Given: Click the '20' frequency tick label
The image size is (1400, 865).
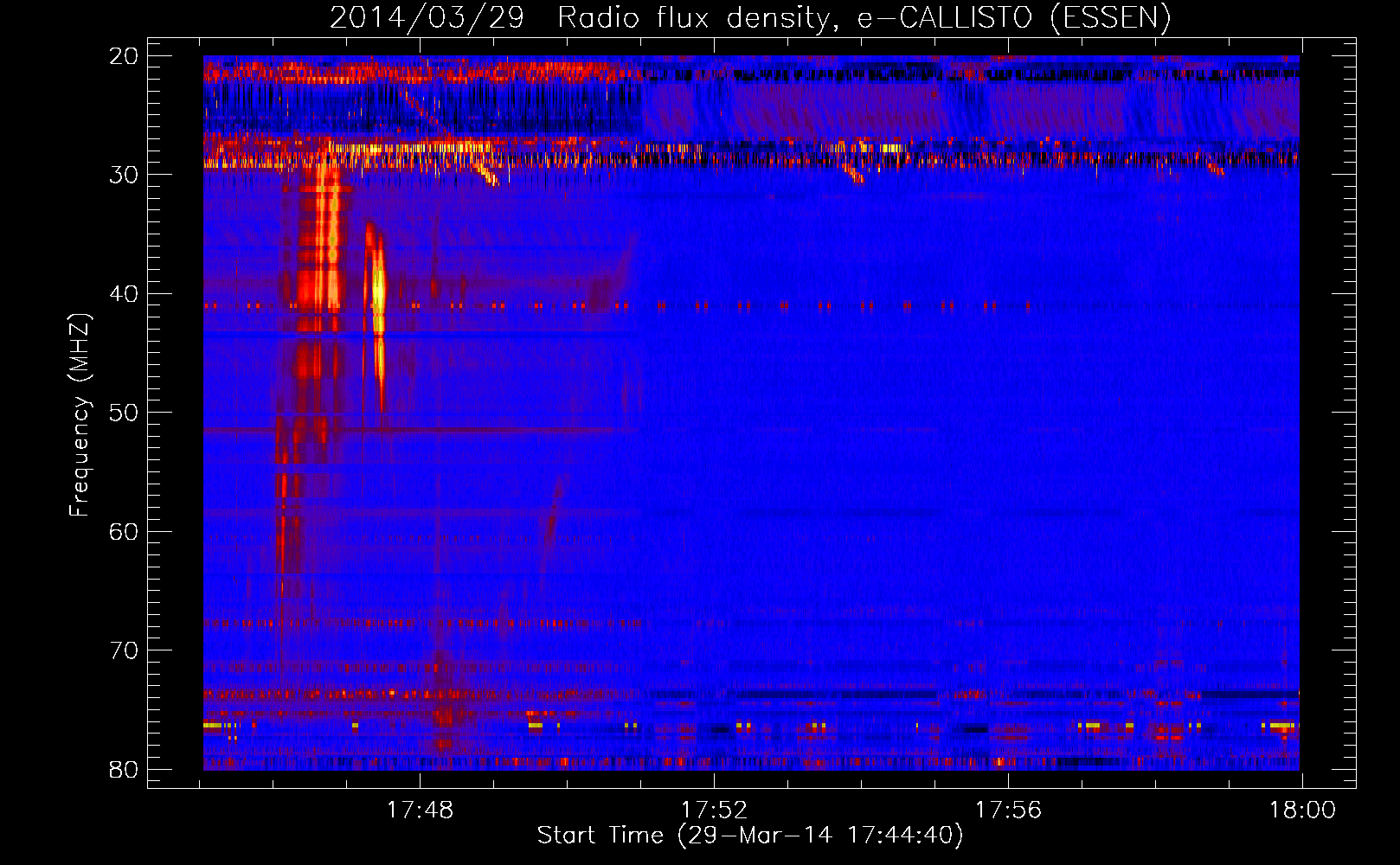Looking at the screenshot, I should click(x=124, y=56).
